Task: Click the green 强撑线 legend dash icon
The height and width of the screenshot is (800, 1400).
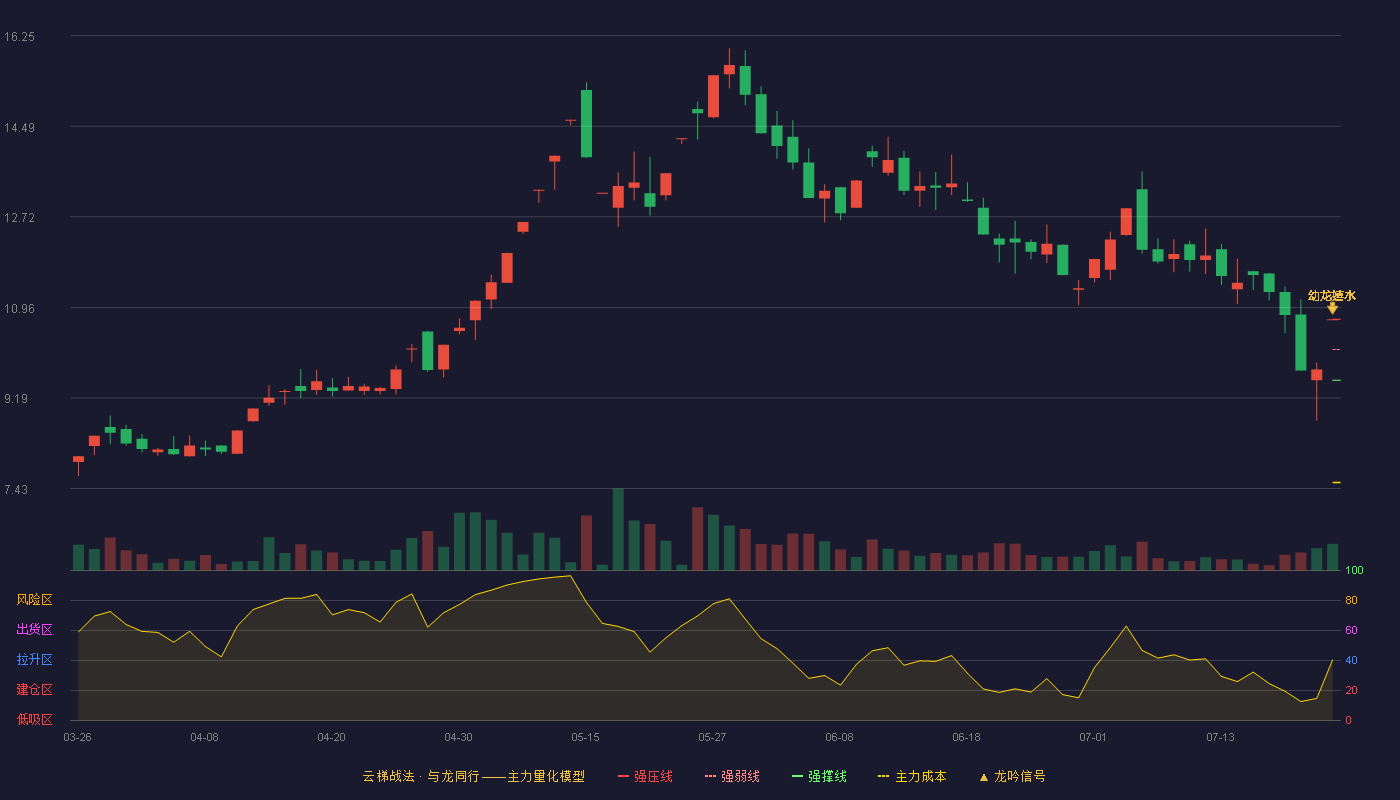Action: [797, 777]
